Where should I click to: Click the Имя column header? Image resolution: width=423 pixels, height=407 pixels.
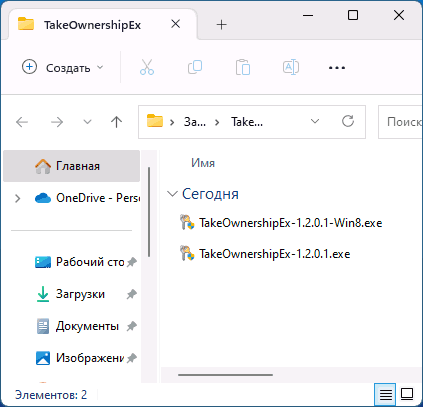203,163
